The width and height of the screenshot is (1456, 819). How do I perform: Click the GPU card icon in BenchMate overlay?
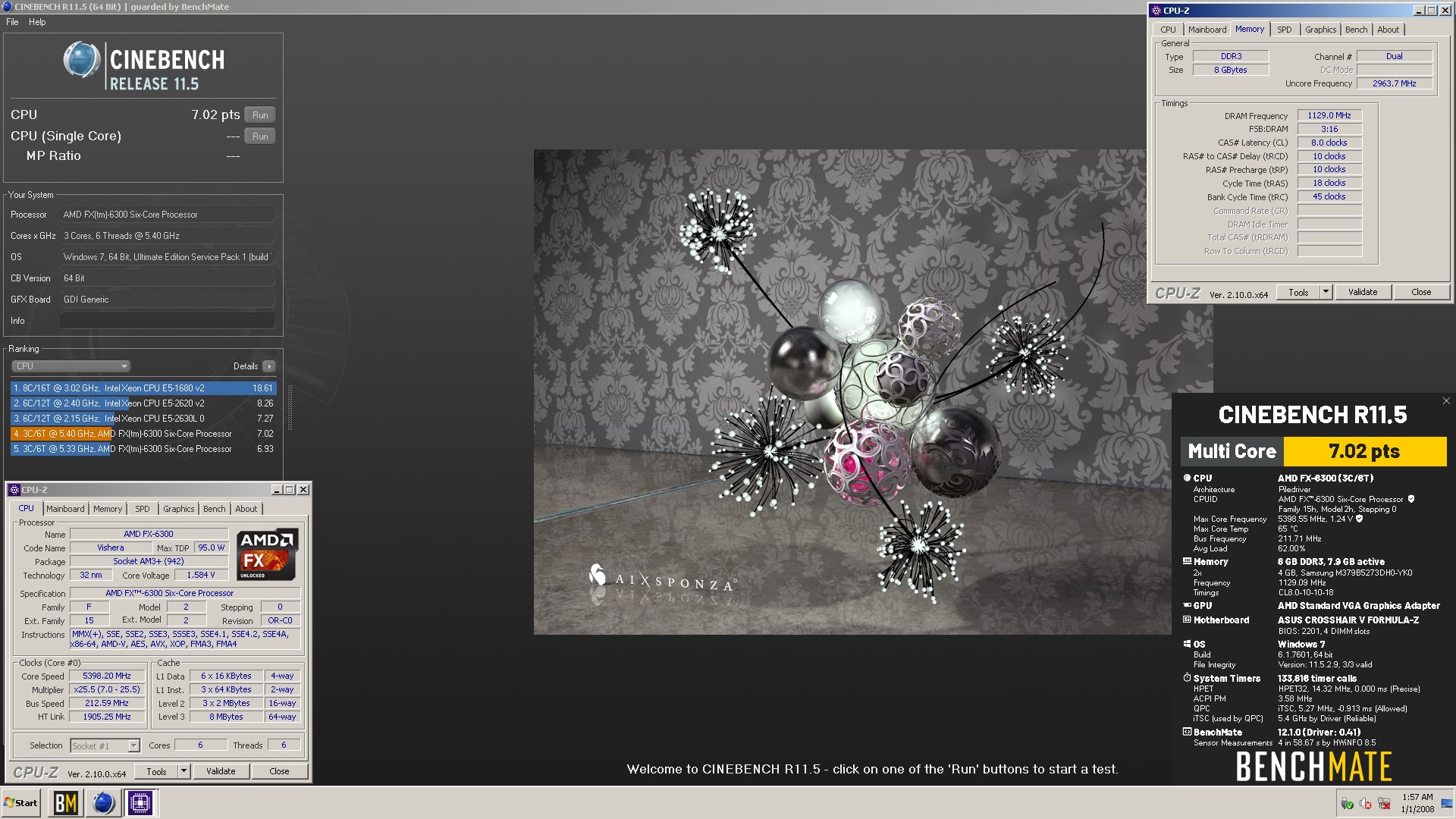[1187, 605]
